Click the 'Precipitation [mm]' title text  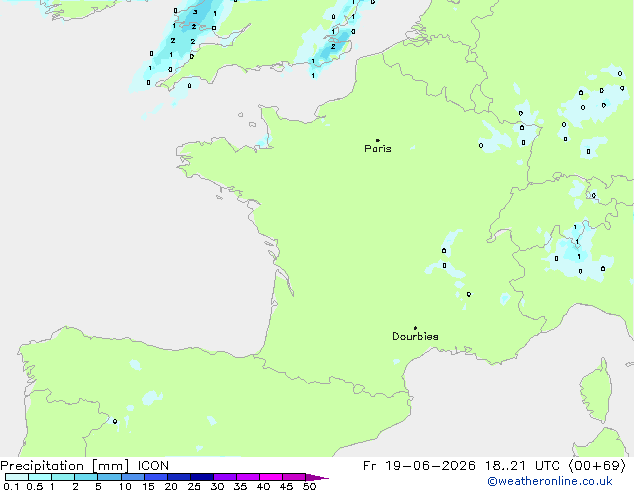coord(65,466)
